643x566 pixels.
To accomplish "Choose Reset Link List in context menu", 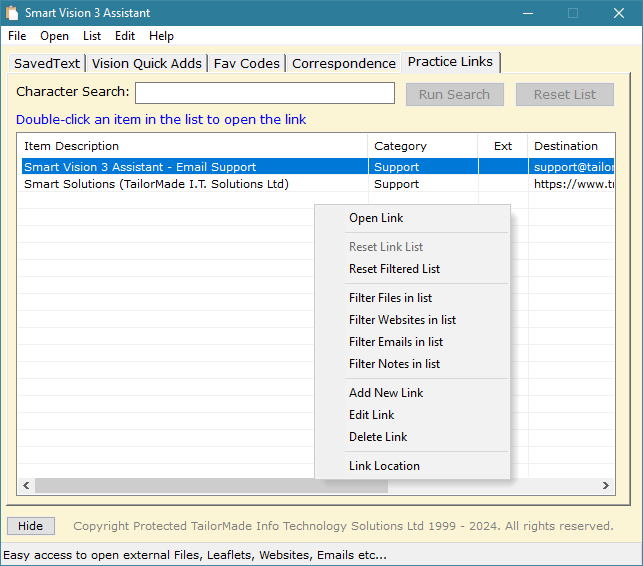I will coord(412,247).
